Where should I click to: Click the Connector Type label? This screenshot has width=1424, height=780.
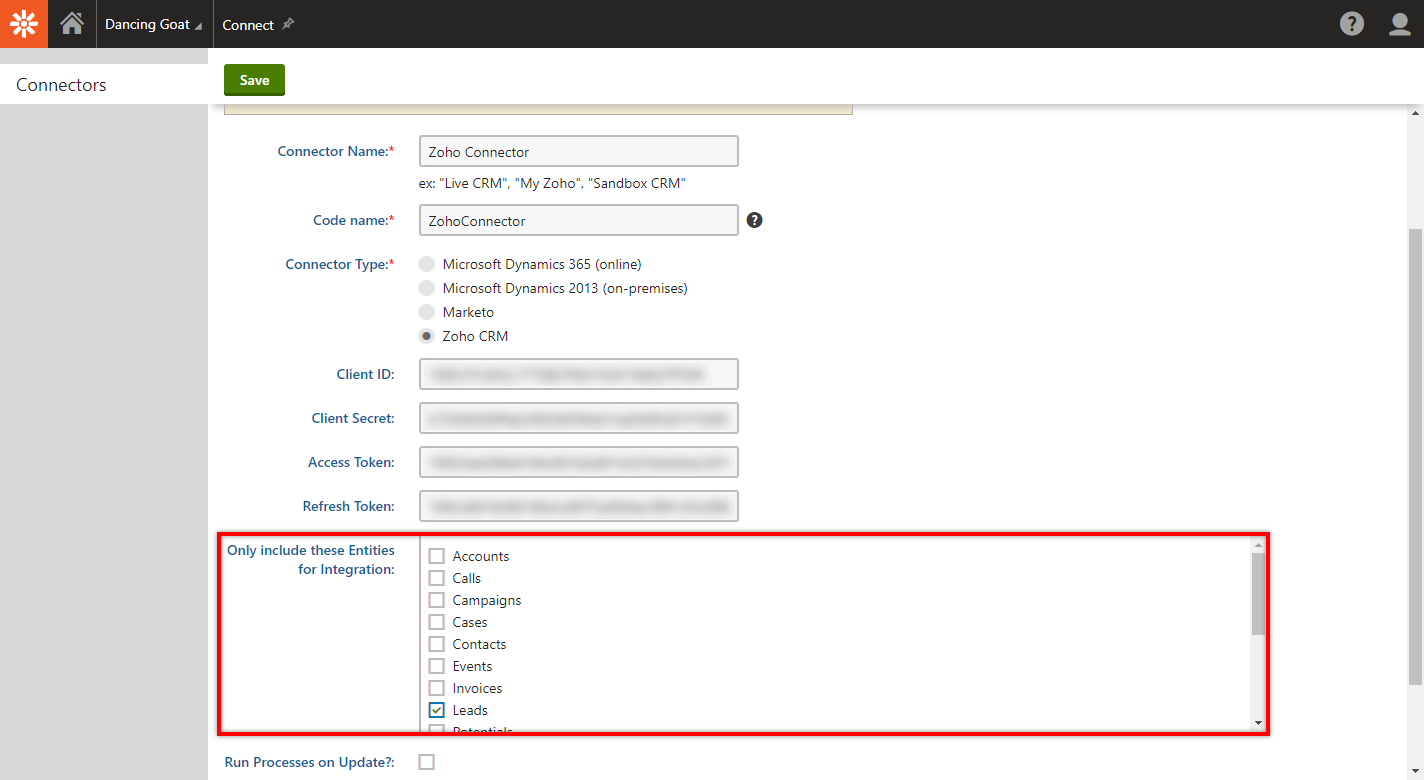[x=340, y=264]
